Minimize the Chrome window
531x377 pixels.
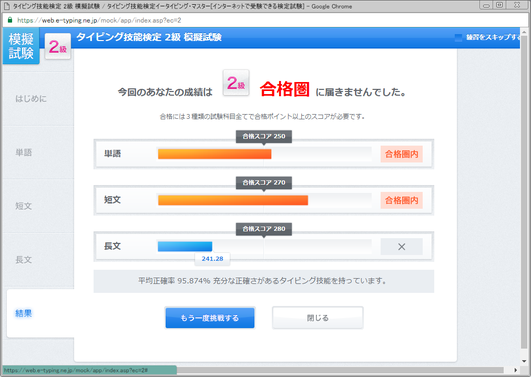pos(486,5)
